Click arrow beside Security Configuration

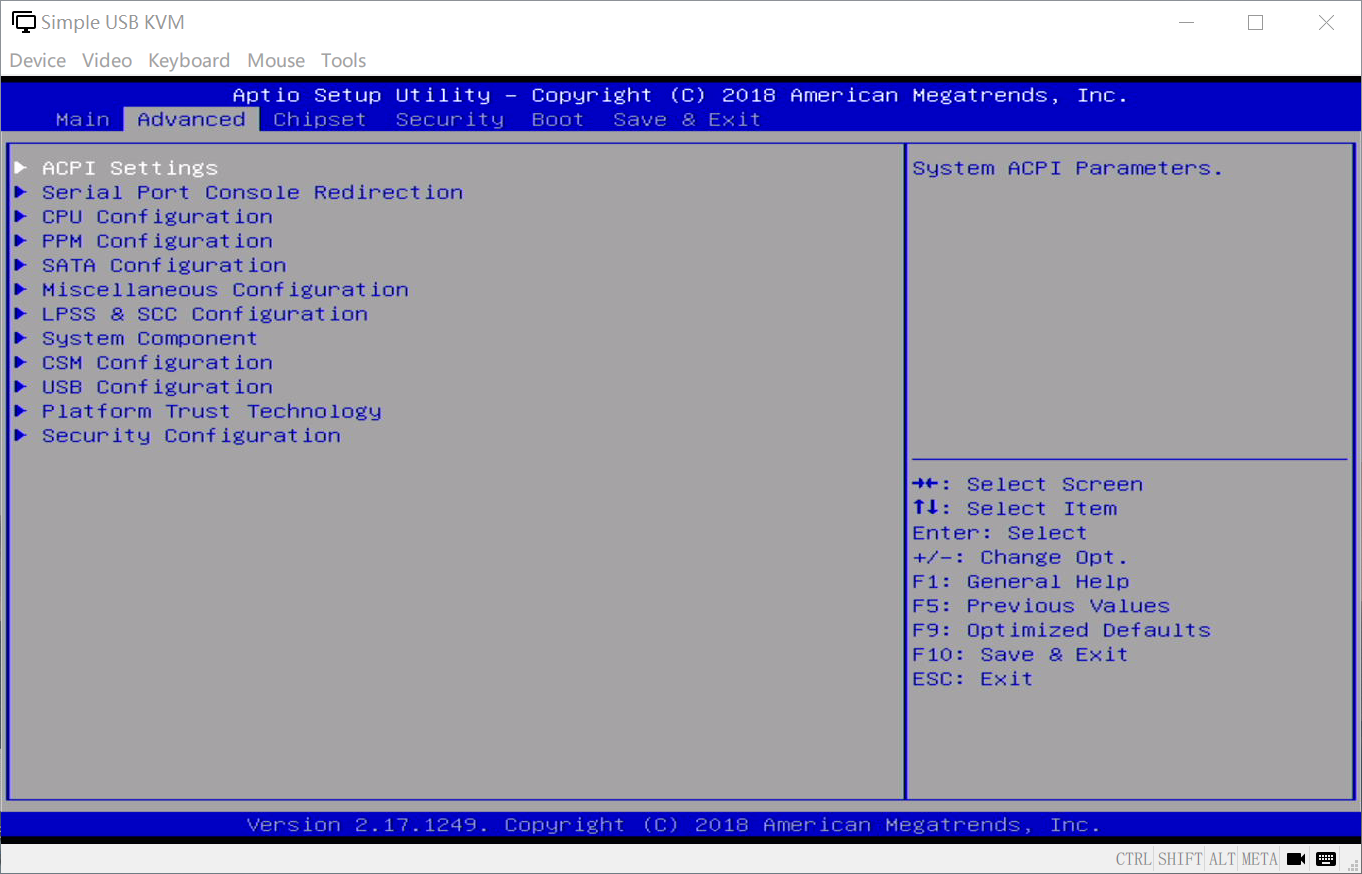point(20,435)
